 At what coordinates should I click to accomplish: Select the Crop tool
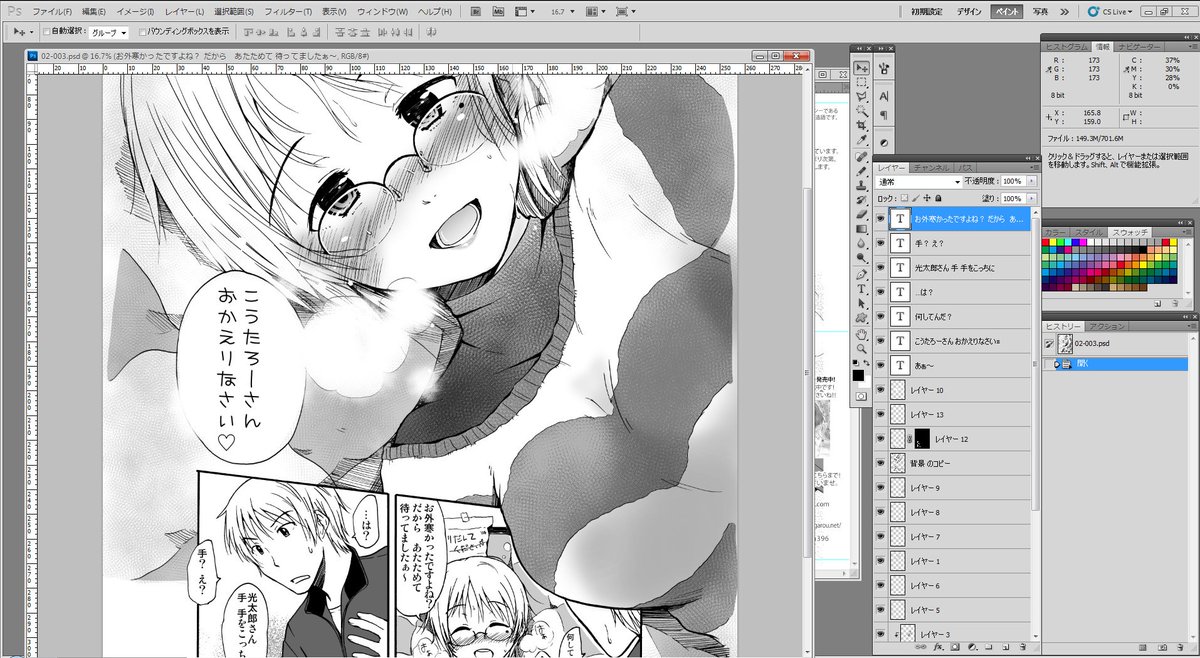click(862, 126)
